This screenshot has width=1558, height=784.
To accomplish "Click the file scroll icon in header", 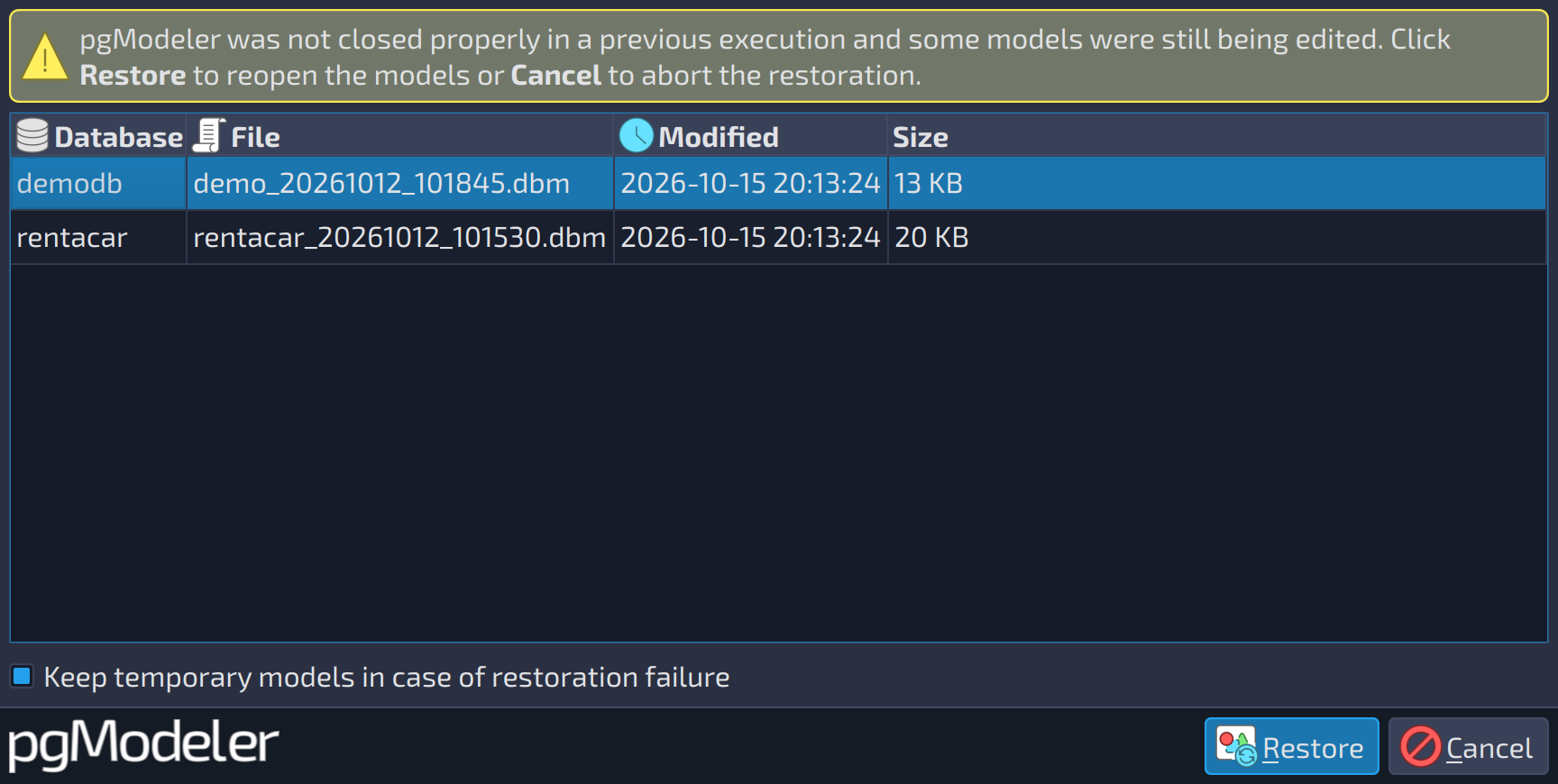I will tap(208, 135).
